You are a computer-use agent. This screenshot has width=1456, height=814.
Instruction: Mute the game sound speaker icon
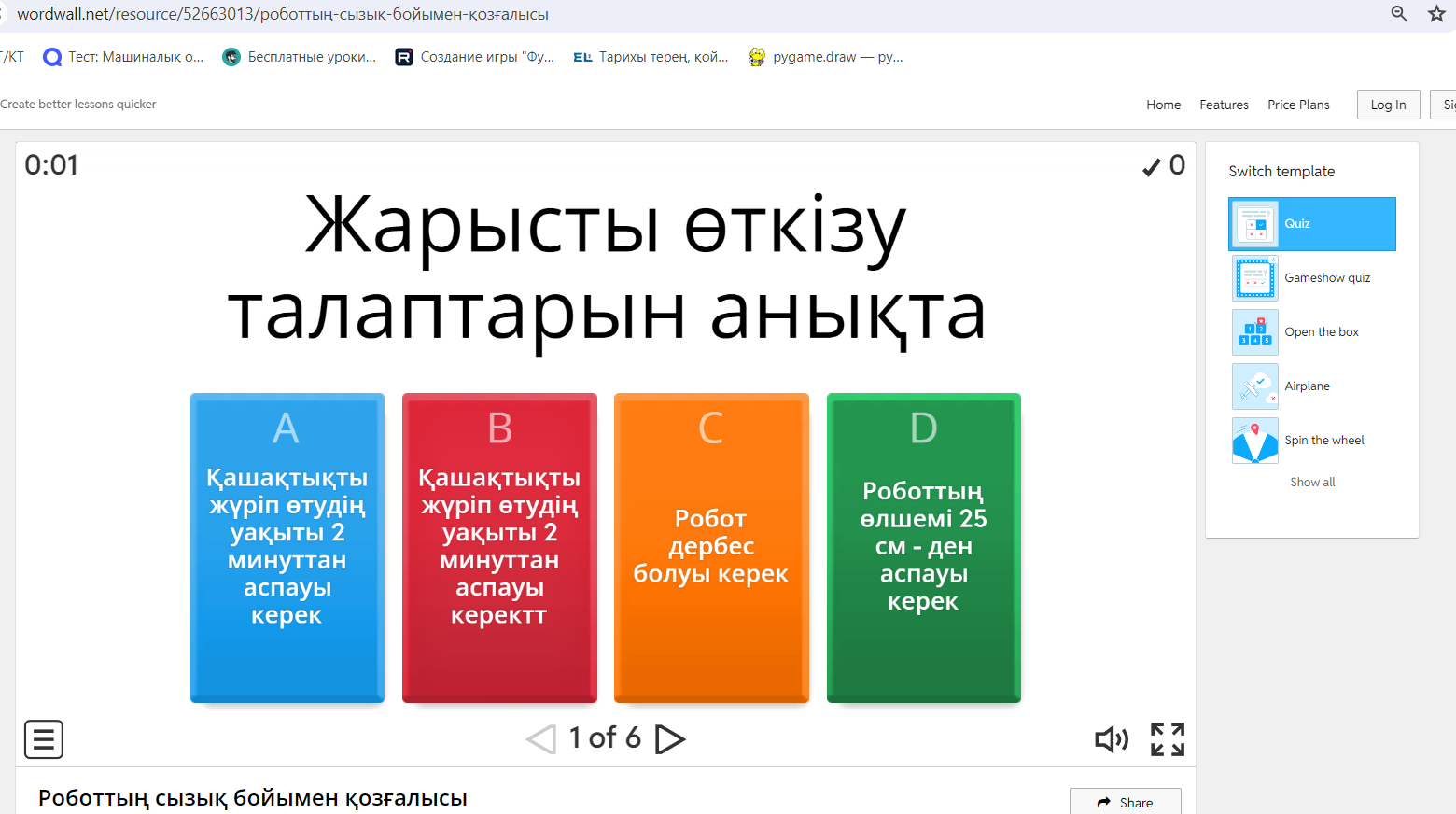[x=1112, y=739]
